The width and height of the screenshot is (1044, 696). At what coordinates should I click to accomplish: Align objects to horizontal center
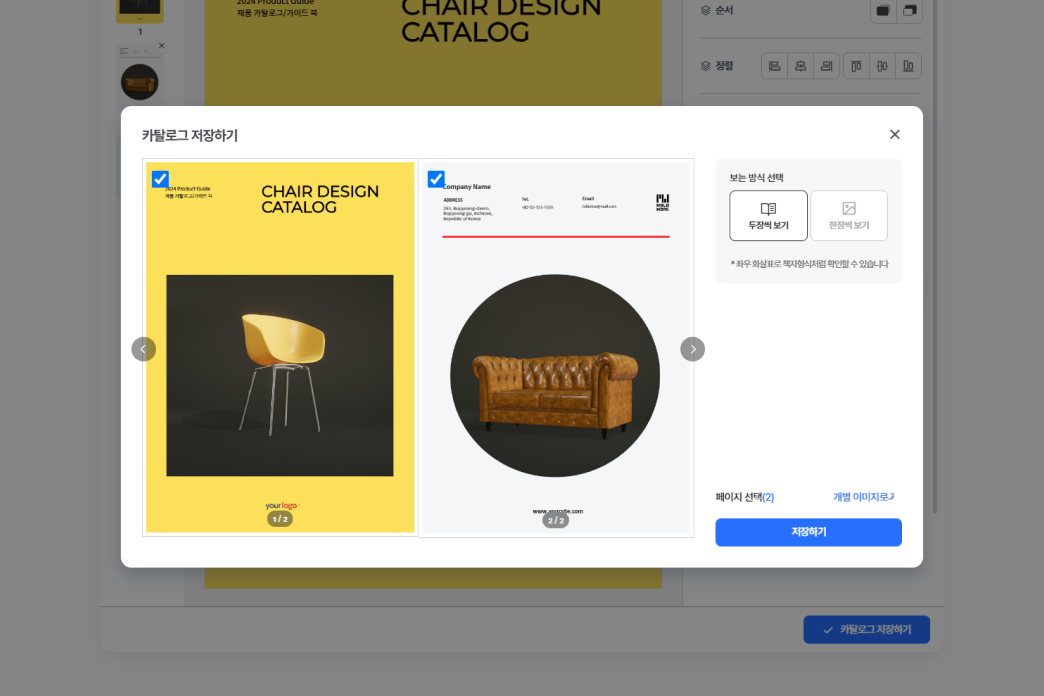tap(800, 66)
